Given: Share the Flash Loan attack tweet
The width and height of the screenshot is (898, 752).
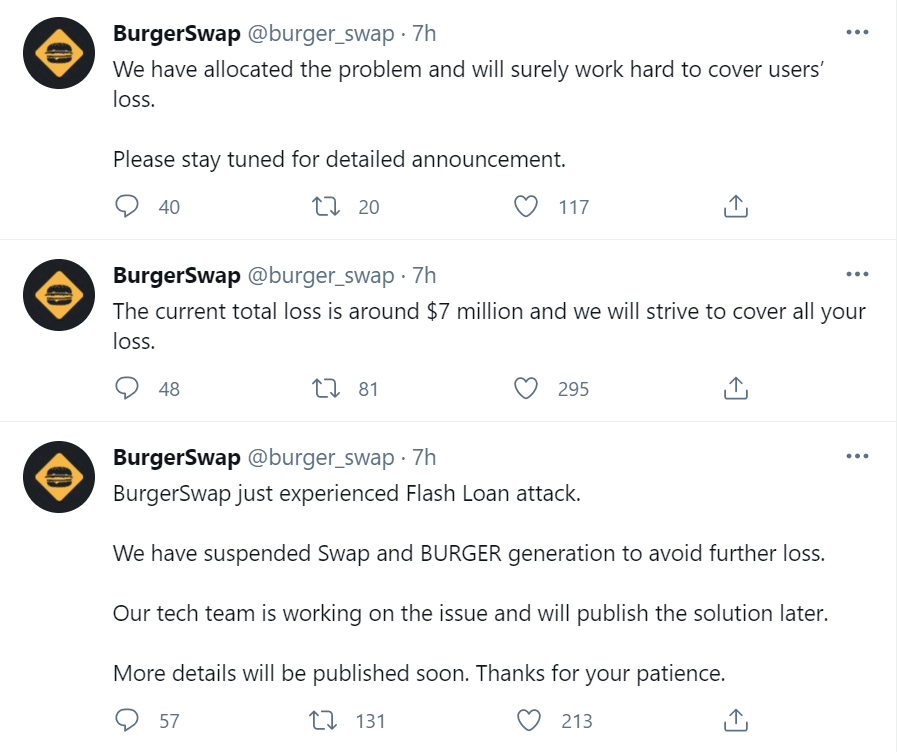Looking at the screenshot, I should coord(735,721).
